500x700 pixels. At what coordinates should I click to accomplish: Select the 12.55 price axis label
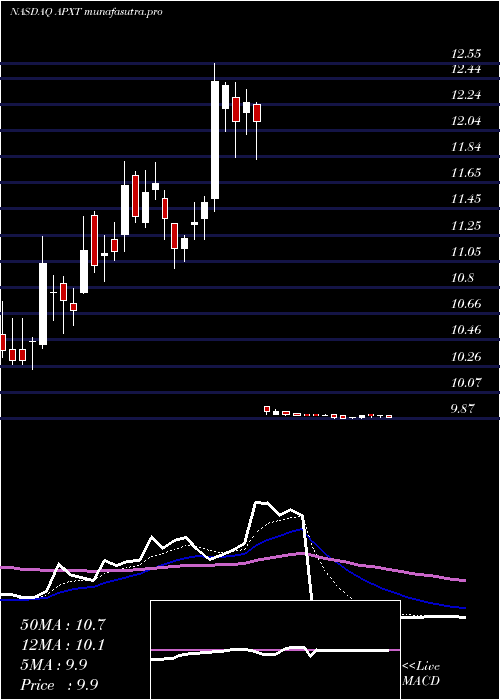466,55
